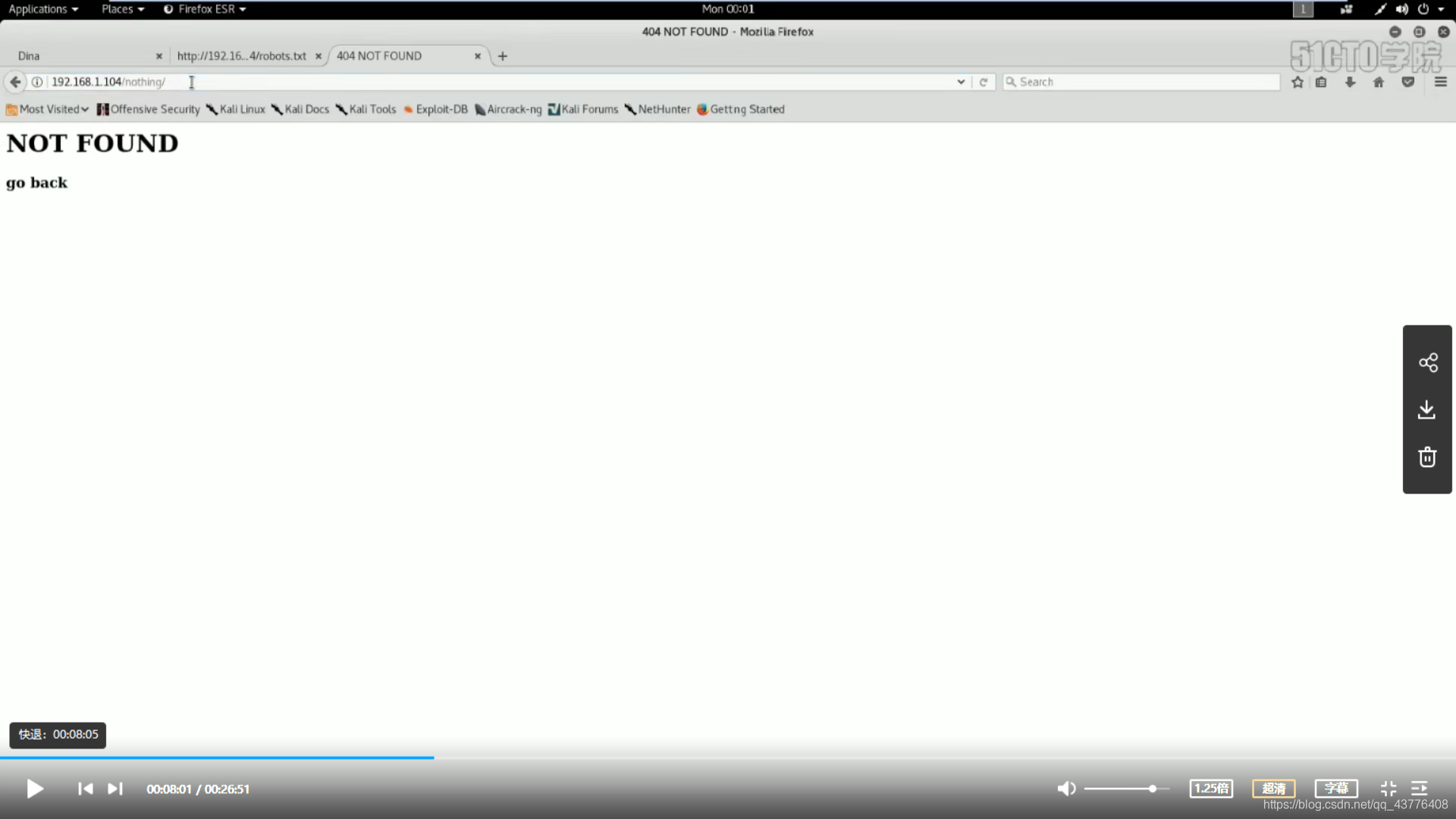Expand the address bar history dropdown
Image resolution: width=1456 pixels, height=819 pixels.
click(961, 82)
